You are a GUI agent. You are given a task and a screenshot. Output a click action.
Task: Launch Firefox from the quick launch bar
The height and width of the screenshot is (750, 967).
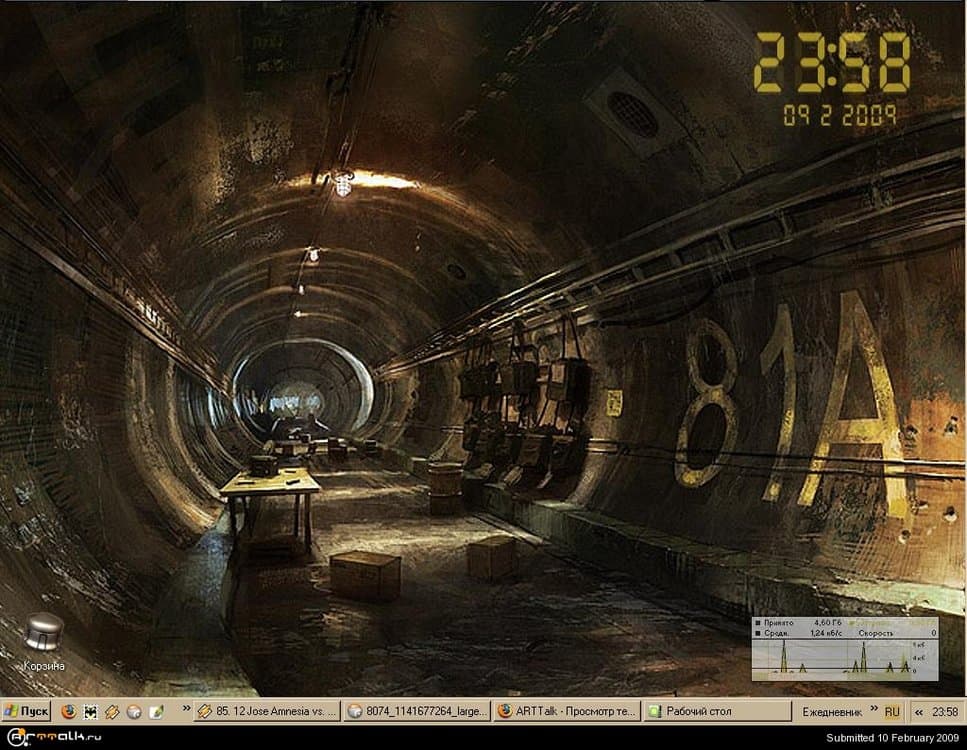[x=68, y=712]
